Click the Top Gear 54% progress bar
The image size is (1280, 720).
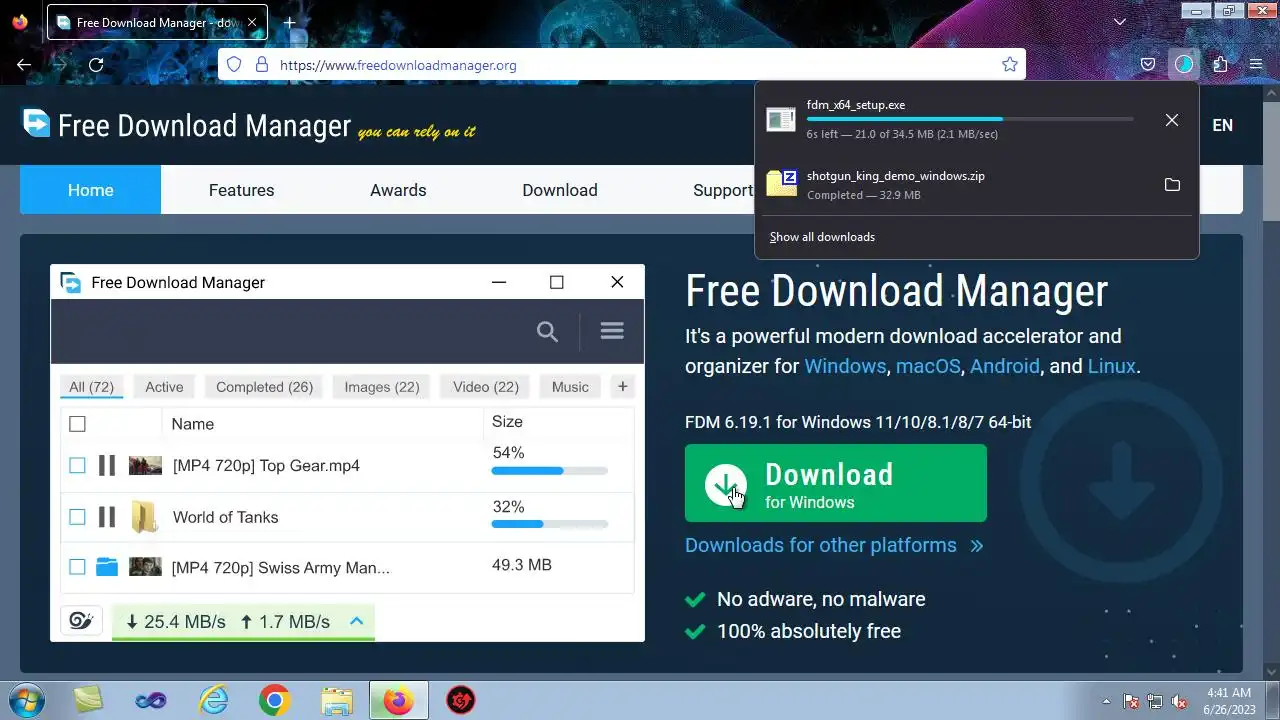click(x=550, y=471)
